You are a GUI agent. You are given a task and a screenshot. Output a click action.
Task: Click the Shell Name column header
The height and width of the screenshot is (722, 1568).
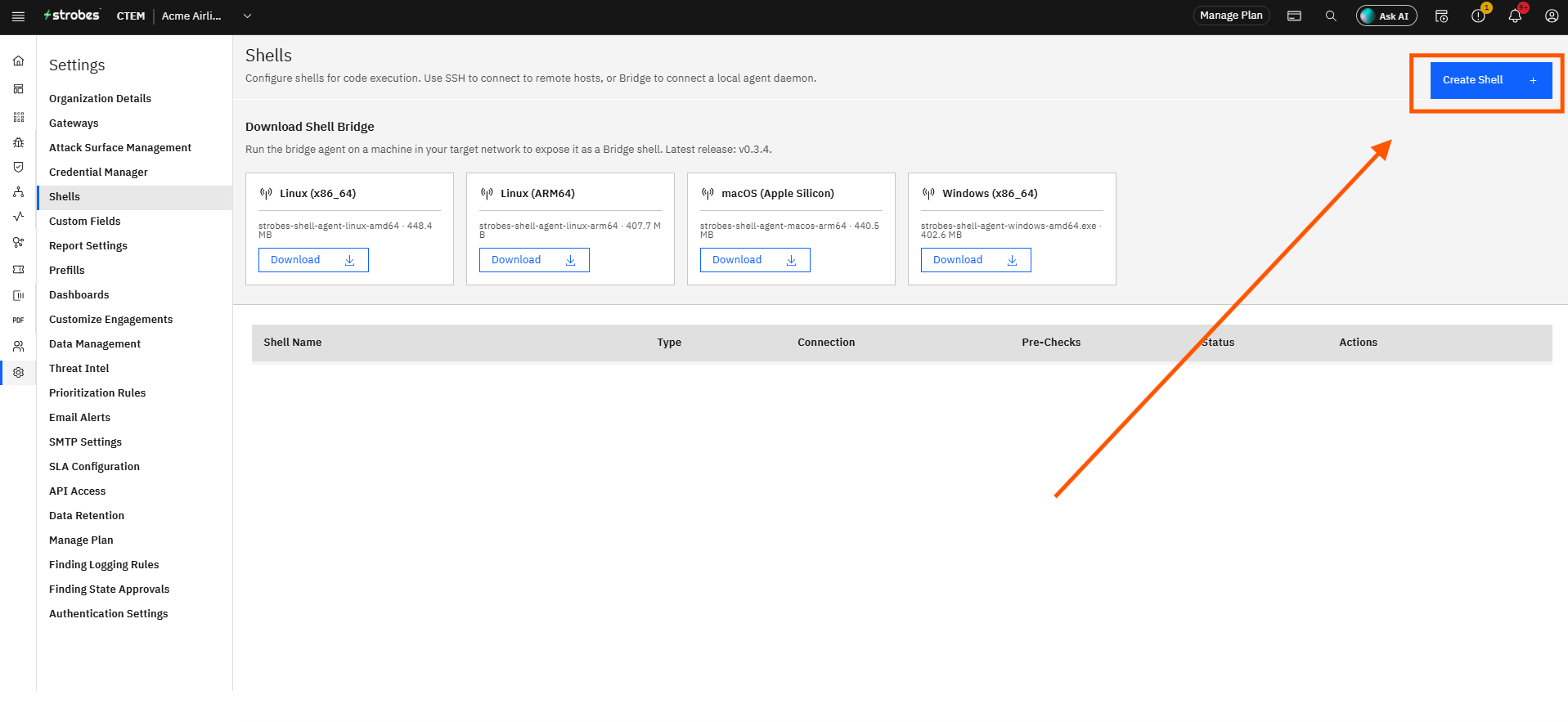[x=292, y=343]
